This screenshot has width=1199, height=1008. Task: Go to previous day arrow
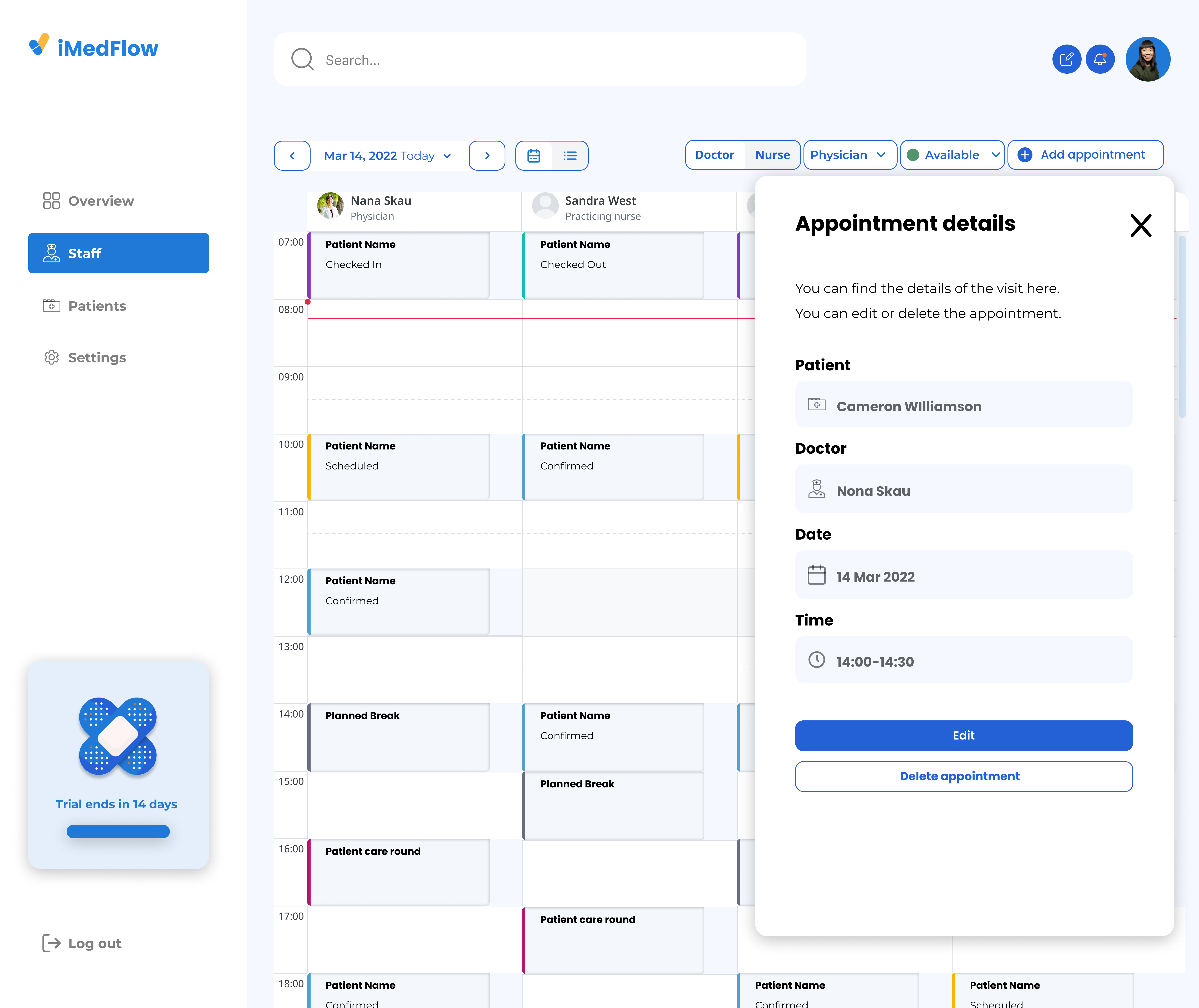click(x=292, y=155)
